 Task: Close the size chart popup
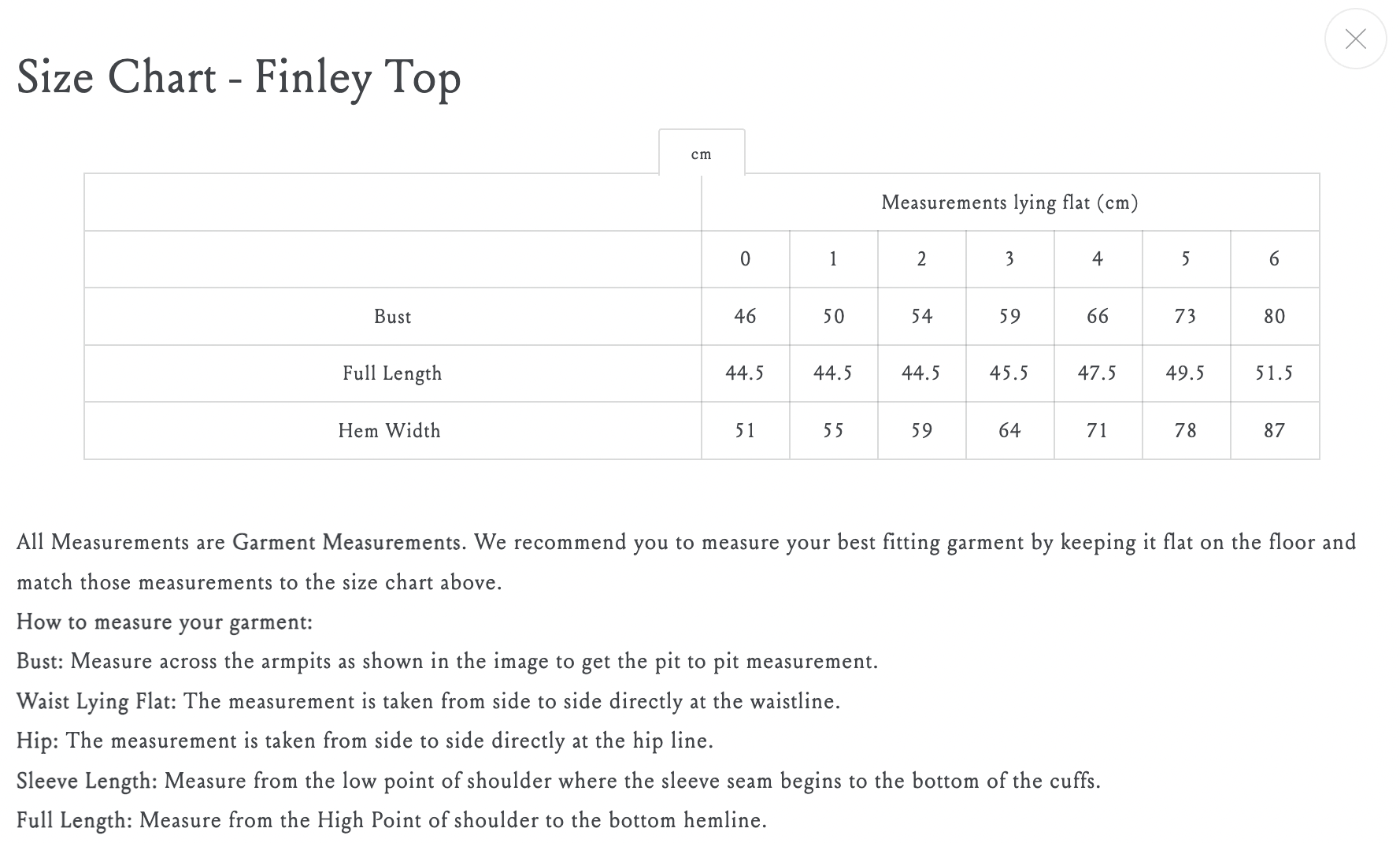(1355, 38)
